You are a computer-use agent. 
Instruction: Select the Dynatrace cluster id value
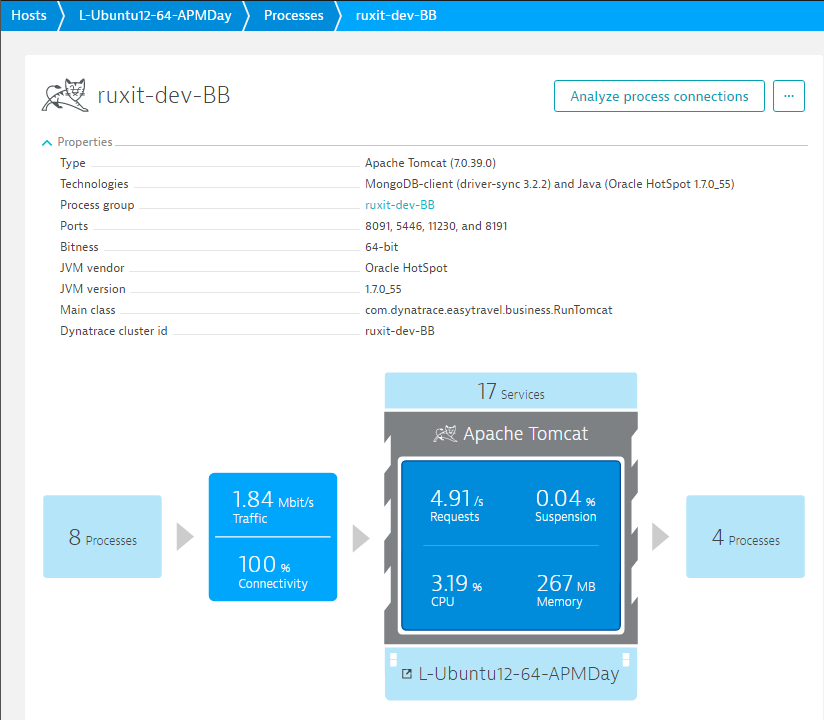click(400, 331)
